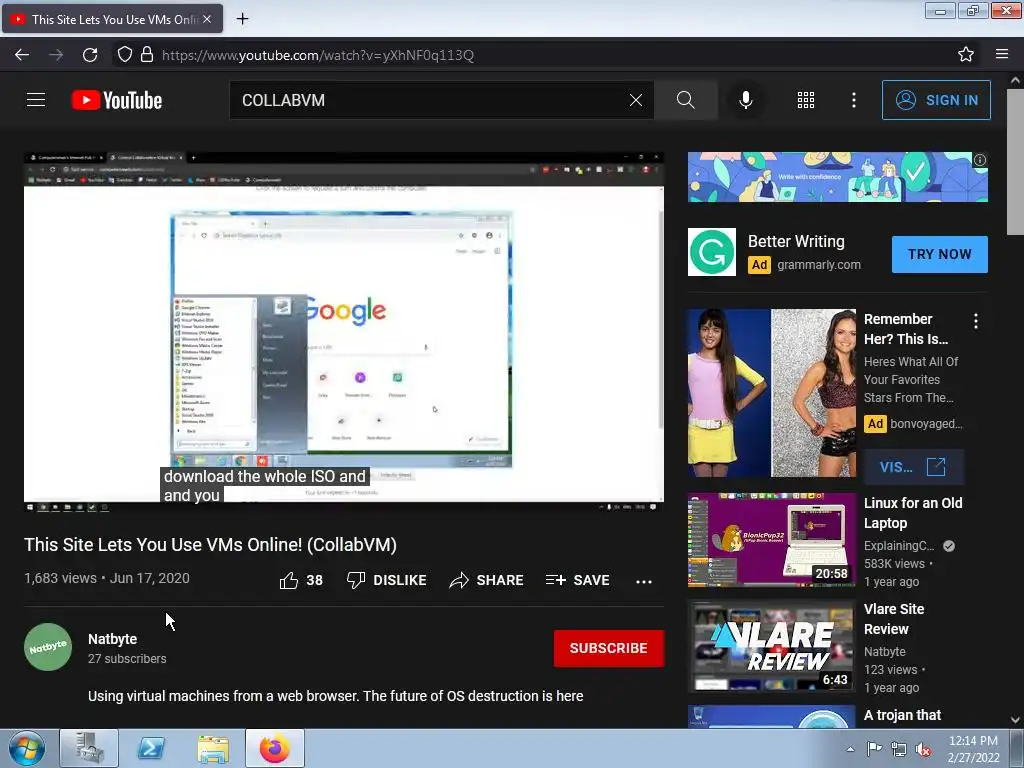SUBSCRIBE to Natbyte channel
This screenshot has height=768, width=1024.
609,648
